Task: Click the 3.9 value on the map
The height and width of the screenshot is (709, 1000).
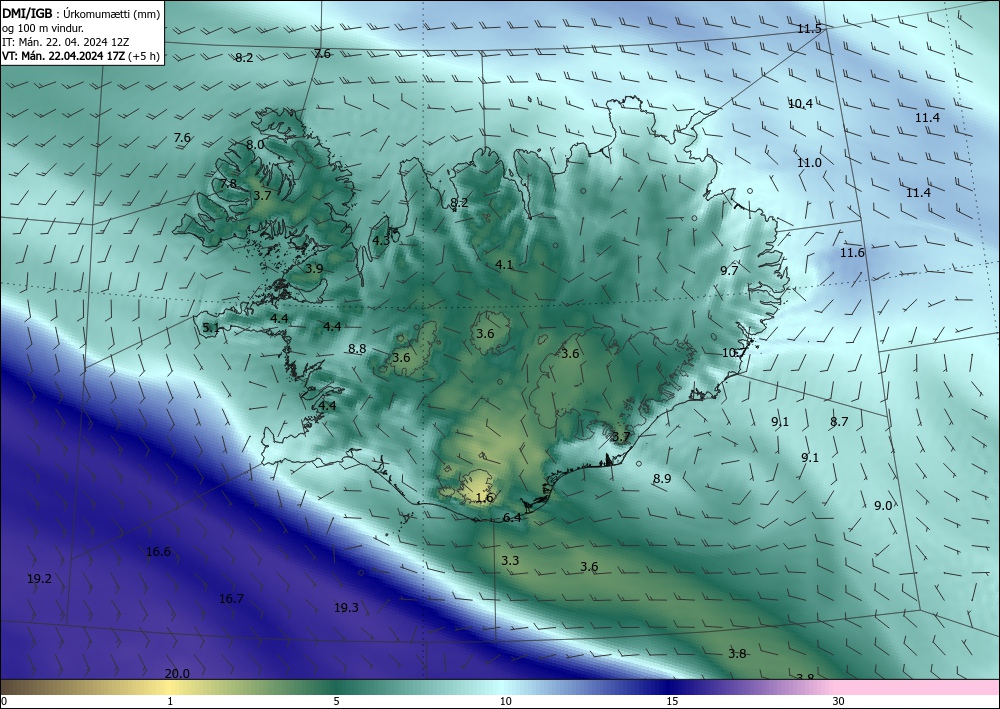Action: 314,268
